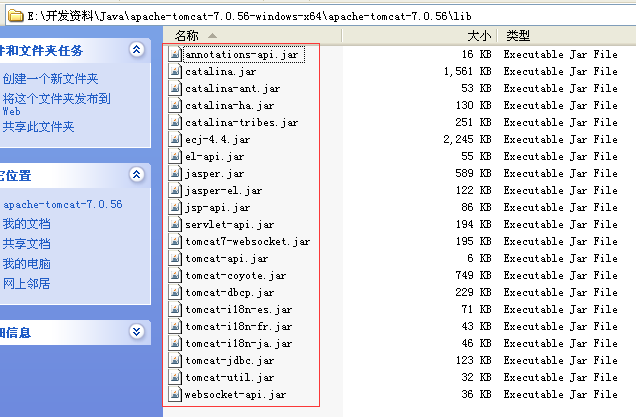Select file name servlet-api.jar
Viewport: 636px width, 417px height.
point(230,225)
